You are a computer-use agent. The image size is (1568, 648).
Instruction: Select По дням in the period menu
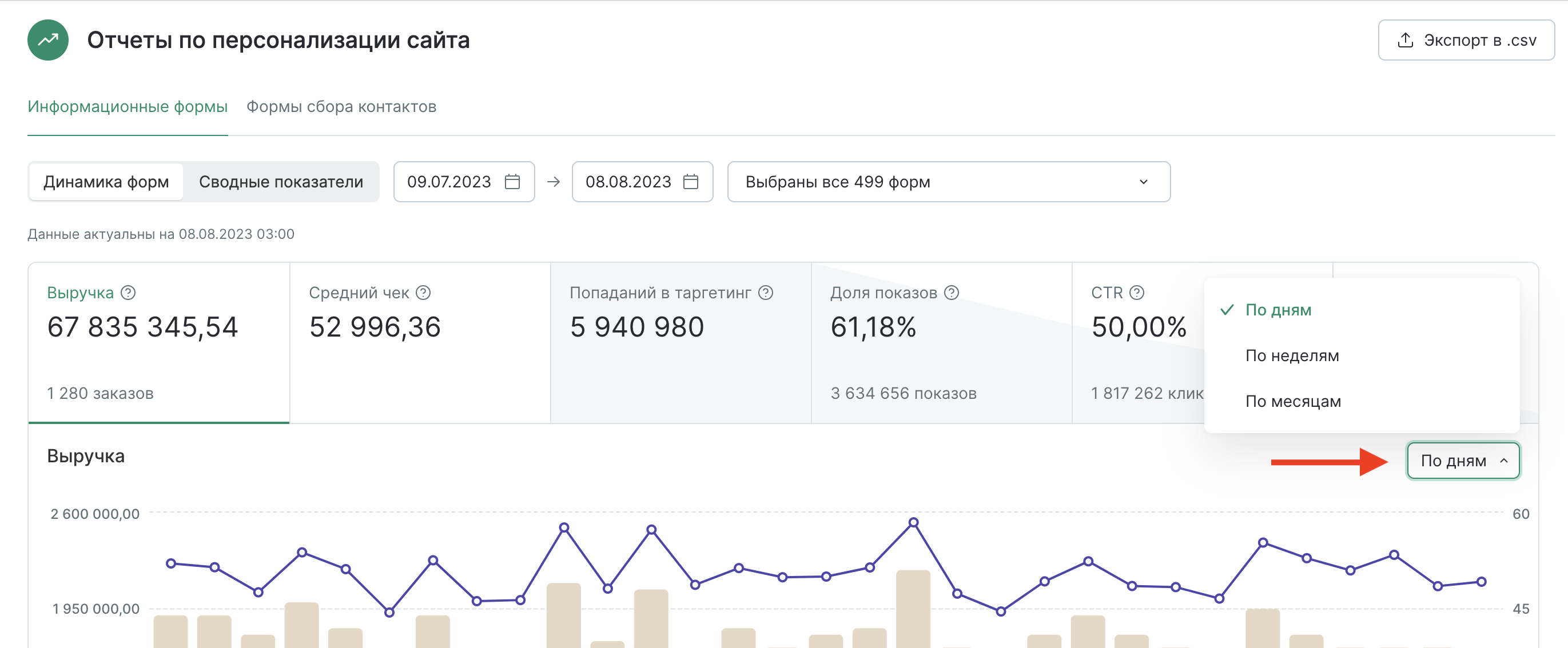point(1362,310)
